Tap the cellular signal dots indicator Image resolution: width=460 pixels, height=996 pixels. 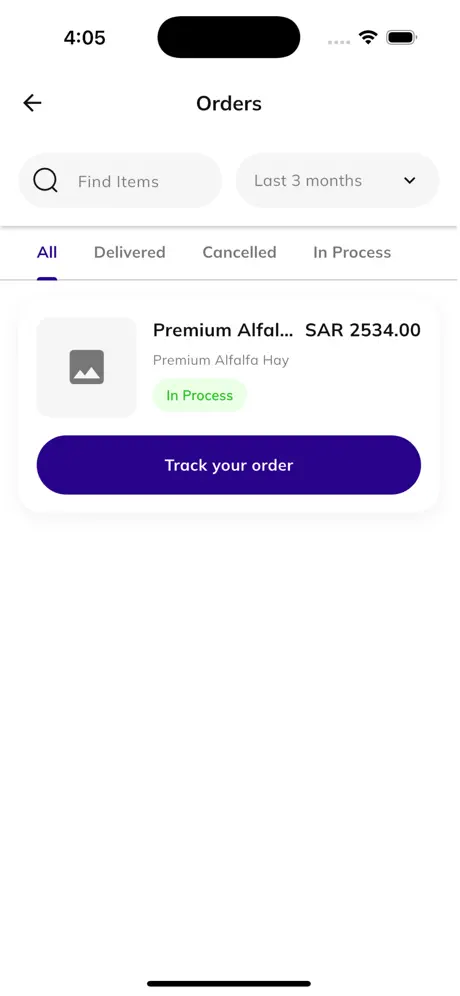click(x=339, y=42)
